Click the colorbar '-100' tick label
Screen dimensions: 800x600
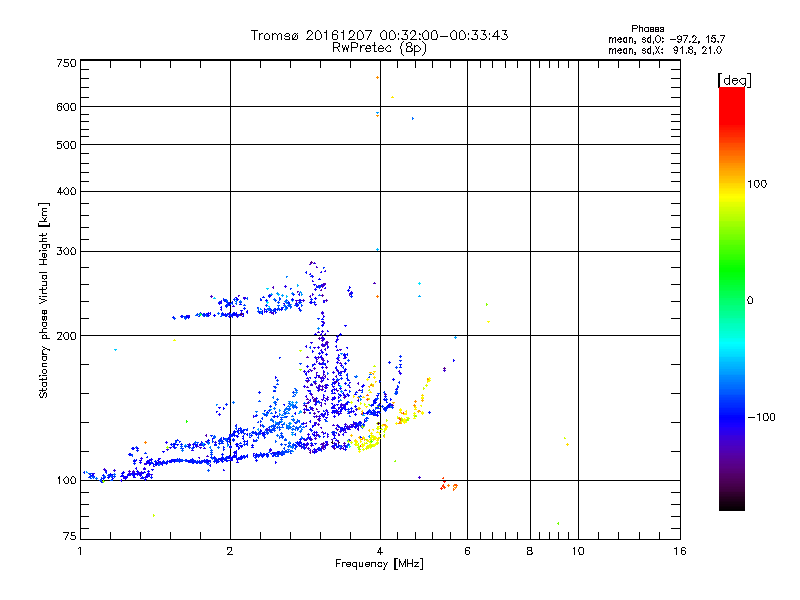[761, 417]
